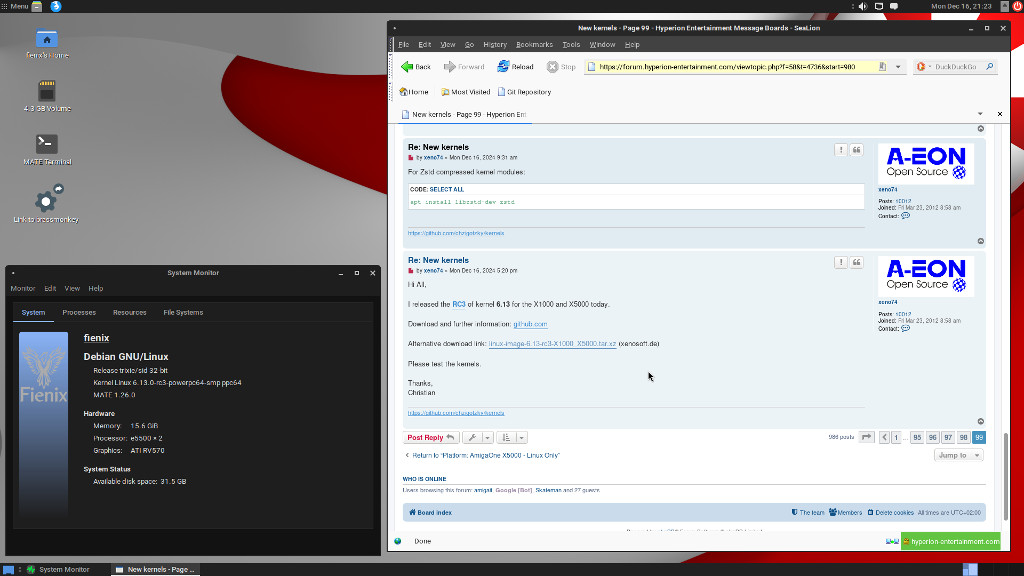Quote the RC3 kernel 6.13 post
The height and width of the screenshot is (576, 1024).
(x=856, y=262)
